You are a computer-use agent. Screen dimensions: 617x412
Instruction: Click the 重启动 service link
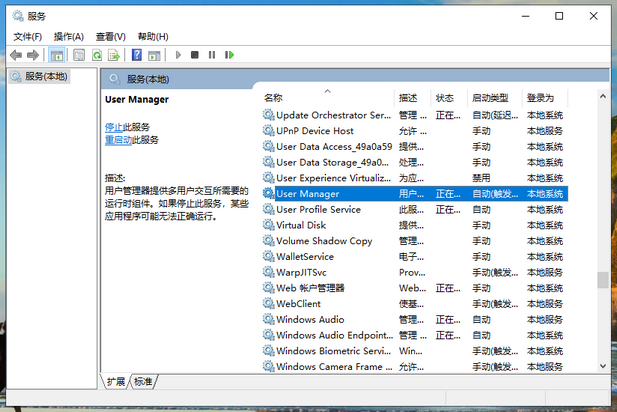point(118,140)
